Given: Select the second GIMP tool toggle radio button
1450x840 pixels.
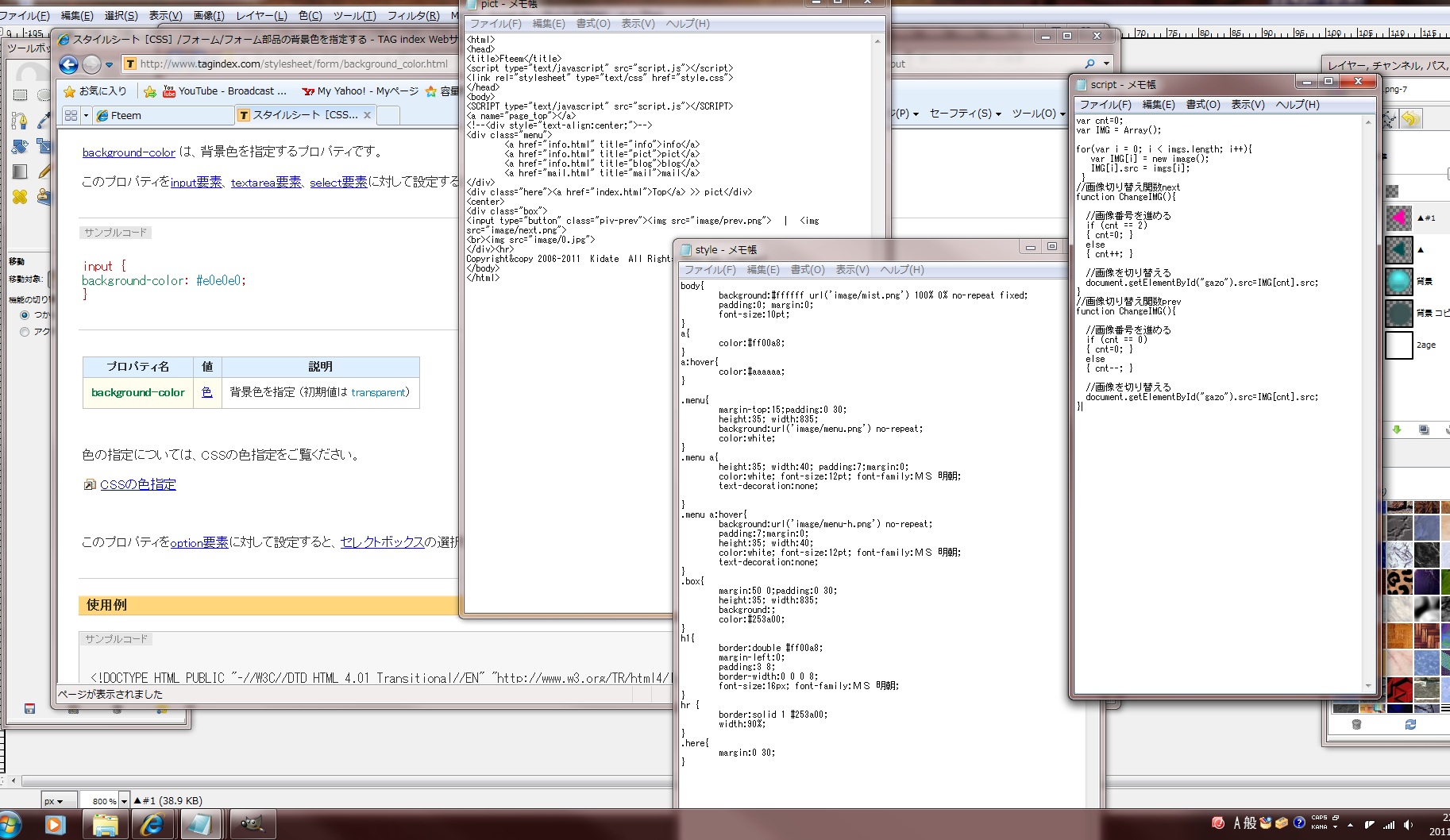Looking at the screenshot, I should [x=25, y=332].
